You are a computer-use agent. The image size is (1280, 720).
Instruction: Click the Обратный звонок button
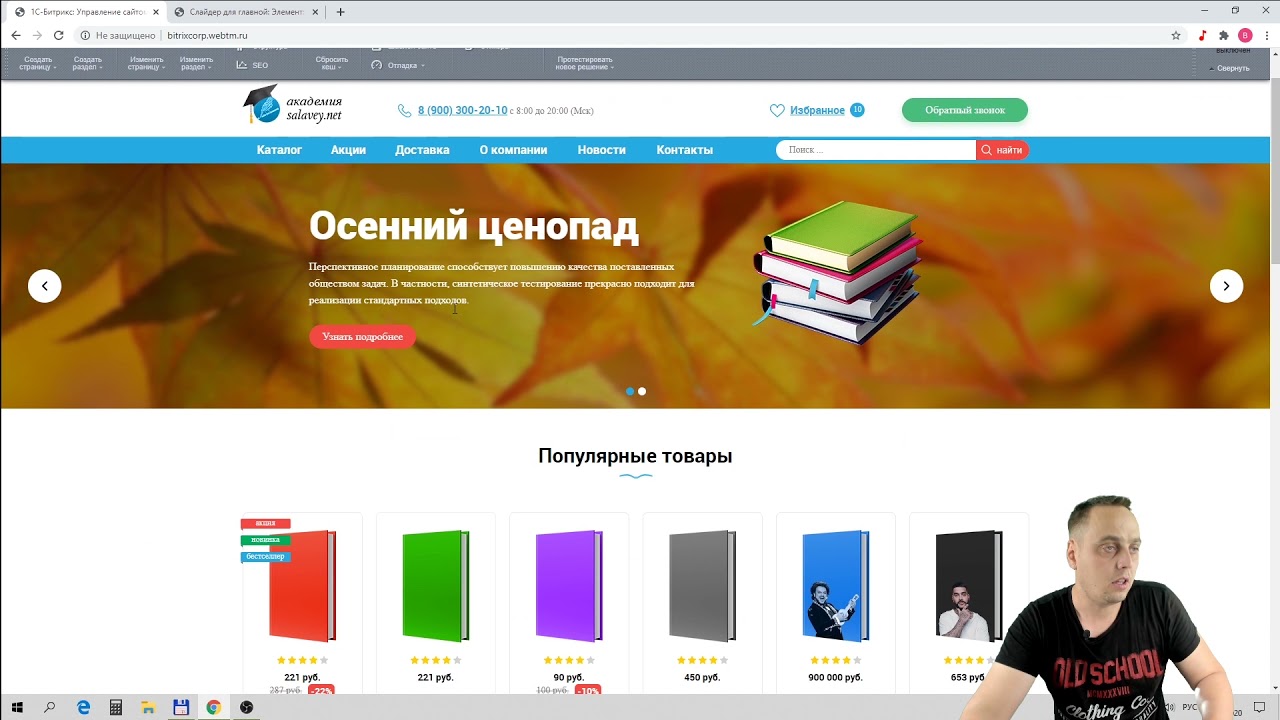pos(964,110)
